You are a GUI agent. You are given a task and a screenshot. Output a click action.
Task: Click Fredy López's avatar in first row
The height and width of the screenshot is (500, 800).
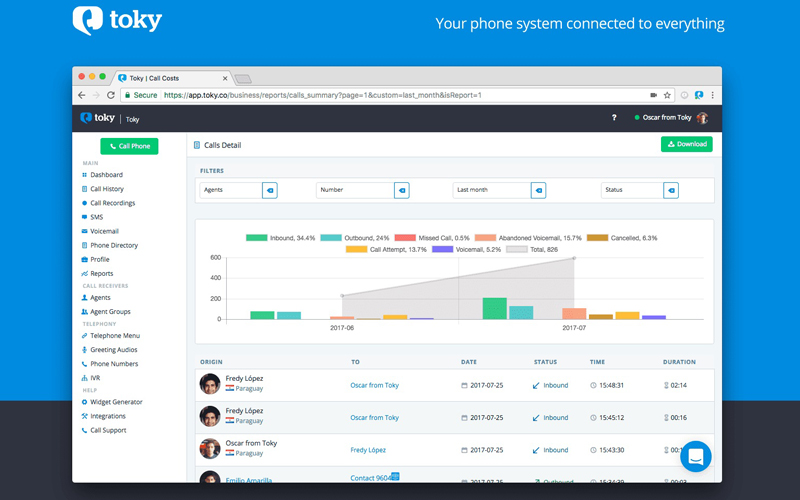(210, 384)
